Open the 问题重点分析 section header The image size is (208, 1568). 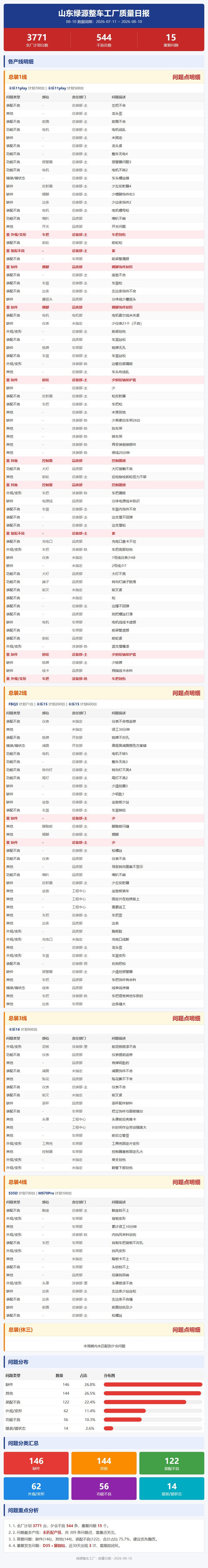tap(104, 1510)
